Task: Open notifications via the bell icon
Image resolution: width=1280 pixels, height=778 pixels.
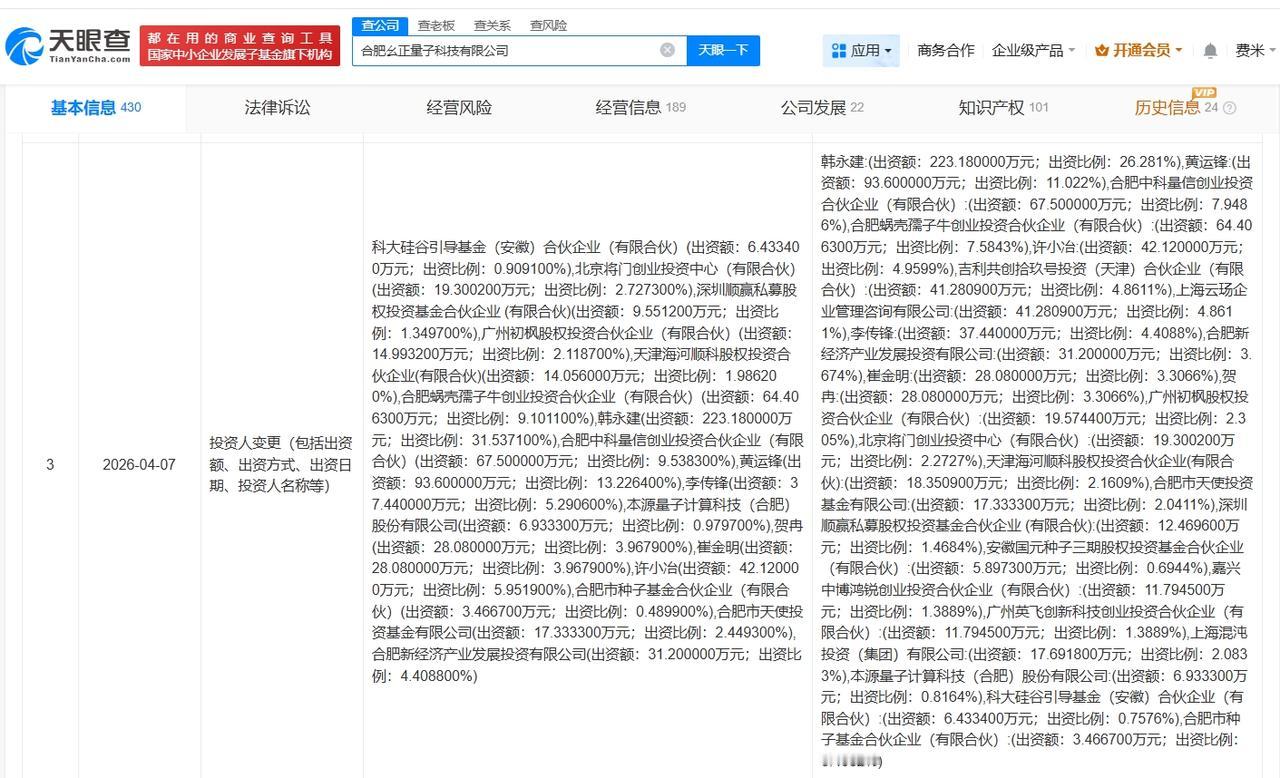Action: [1210, 50]
